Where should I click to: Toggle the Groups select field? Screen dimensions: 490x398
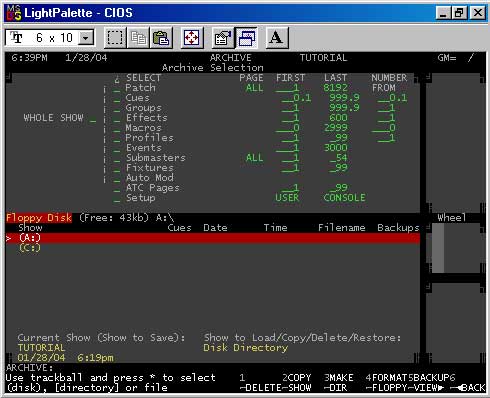116,109
